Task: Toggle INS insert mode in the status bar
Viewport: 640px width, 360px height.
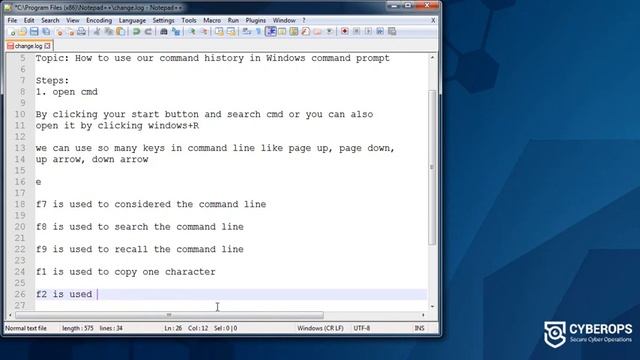Action: click(419, 328)
